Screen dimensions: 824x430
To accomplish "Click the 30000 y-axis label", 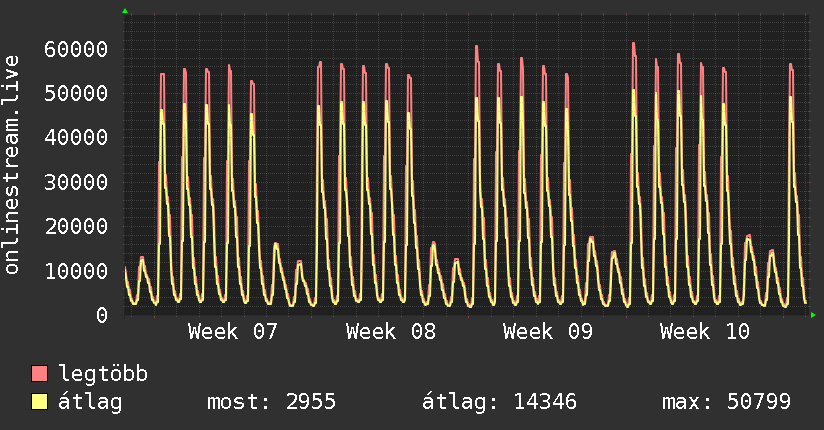I will point(76,182).
